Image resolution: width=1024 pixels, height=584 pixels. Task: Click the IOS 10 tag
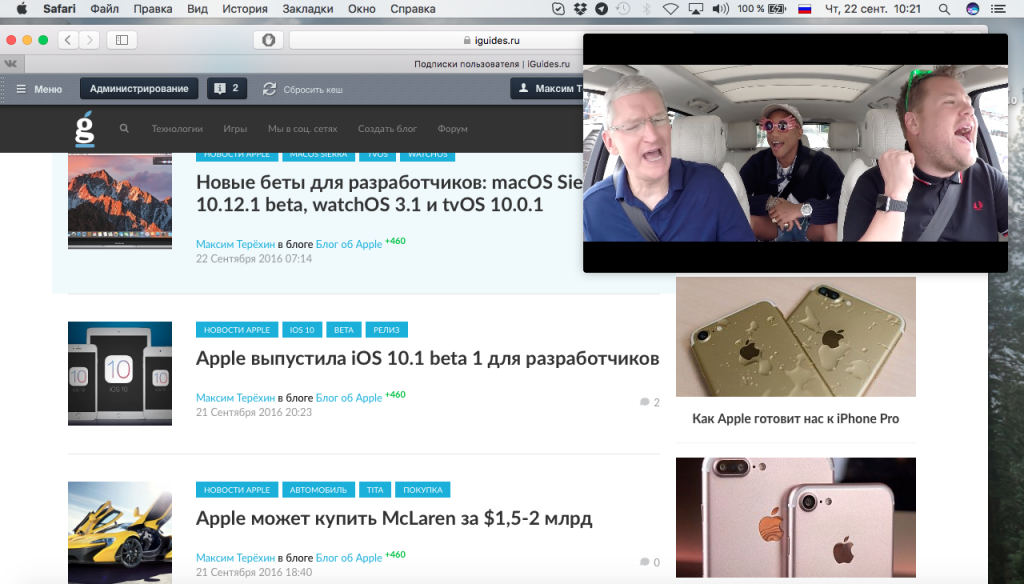(x=302, y=330)
